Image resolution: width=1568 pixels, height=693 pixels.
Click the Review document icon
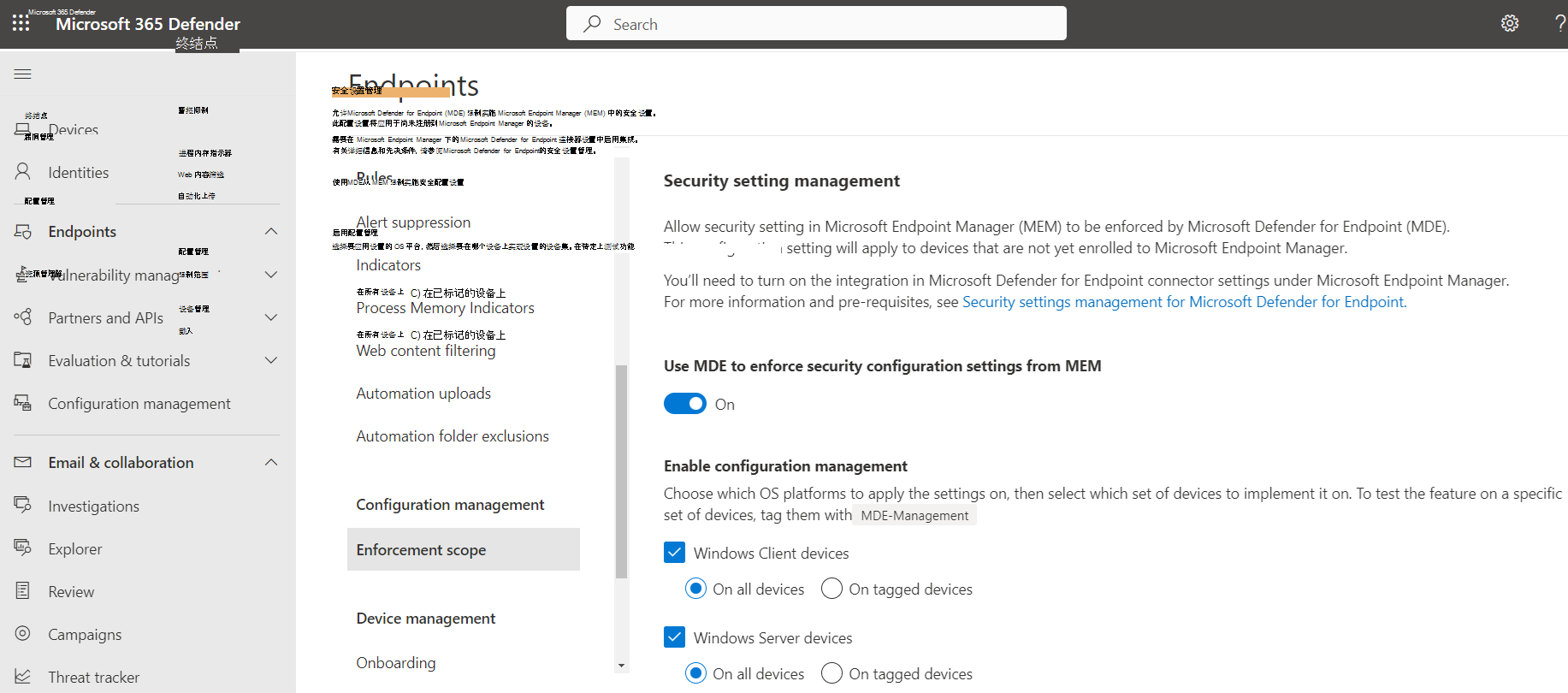tap(23, 590)
